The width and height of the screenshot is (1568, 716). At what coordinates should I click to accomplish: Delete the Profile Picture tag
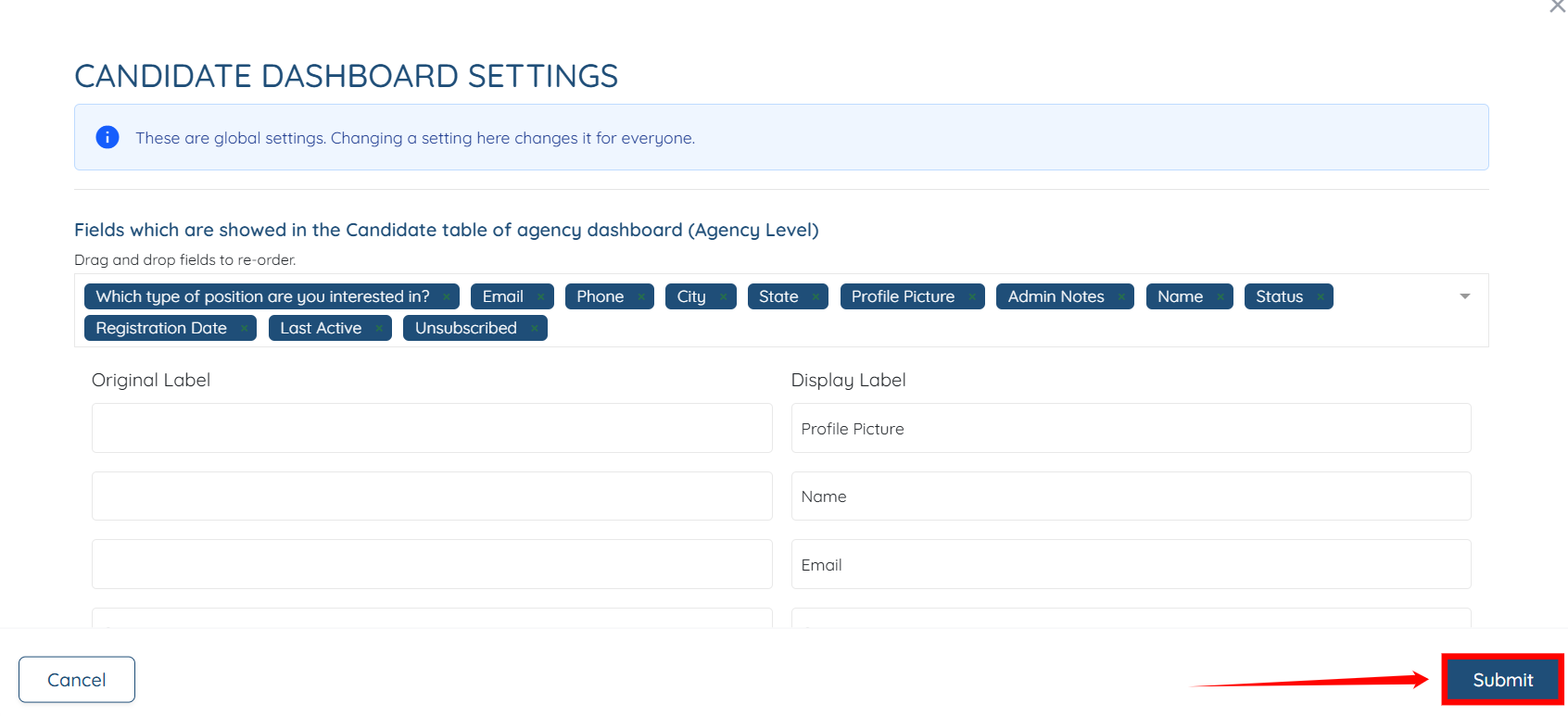[x=971, y=297]
